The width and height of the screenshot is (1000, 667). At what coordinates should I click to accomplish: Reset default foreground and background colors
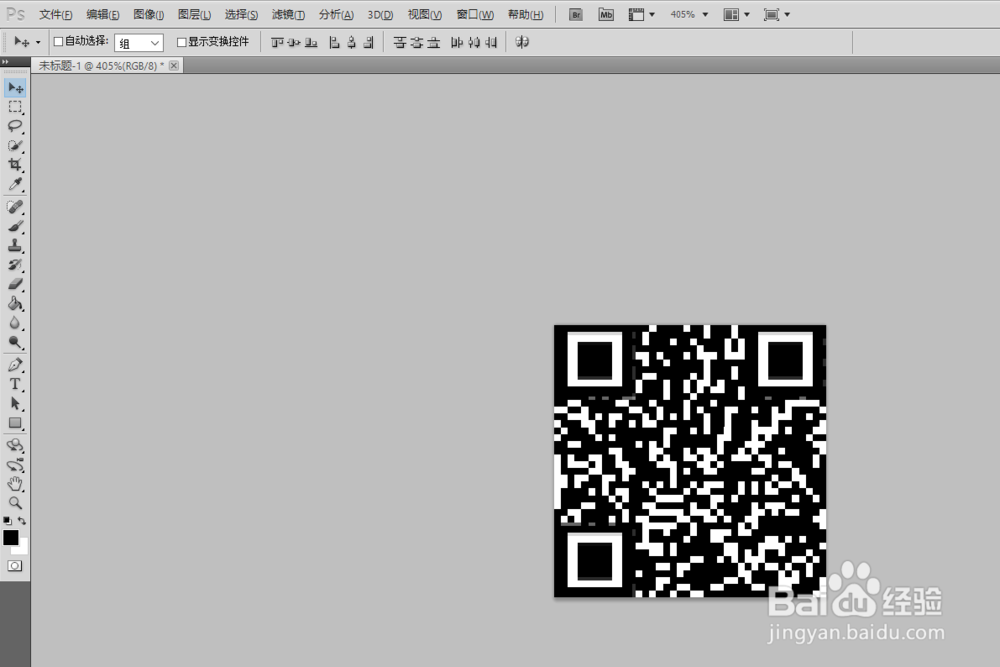point(8,521)
